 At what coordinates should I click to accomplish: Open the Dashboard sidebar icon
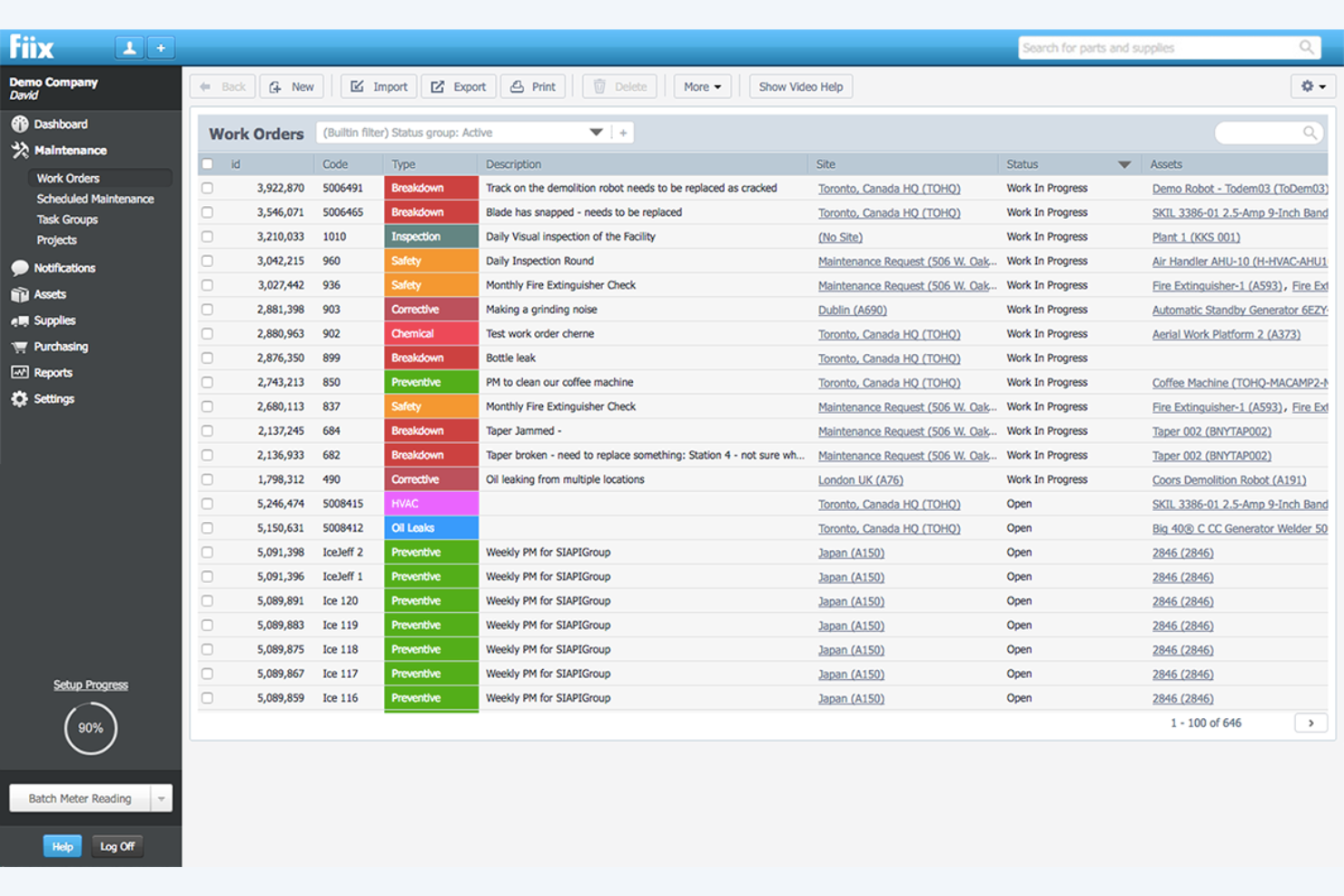click(19, 124)
